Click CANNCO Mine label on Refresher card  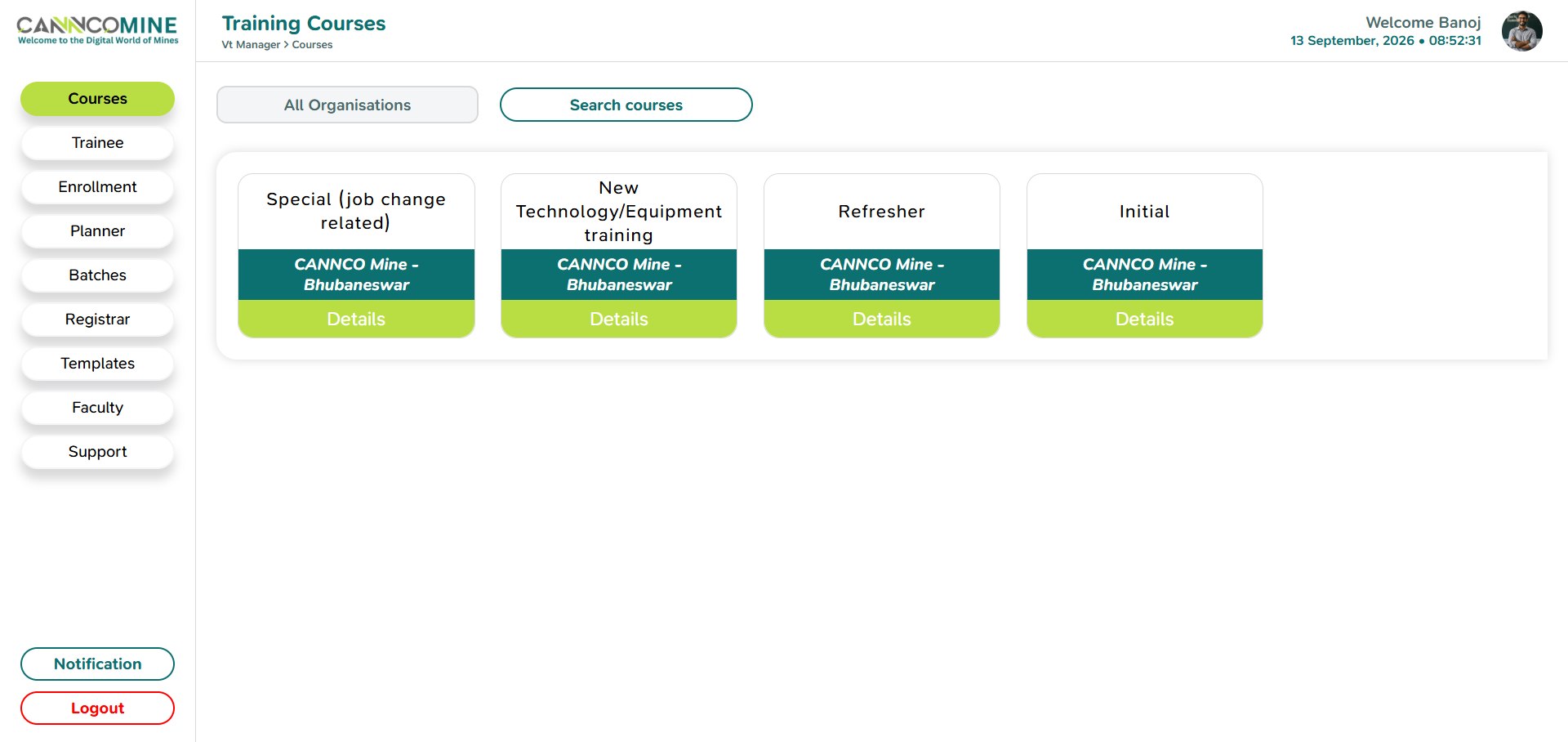click(x=882, y=275)
